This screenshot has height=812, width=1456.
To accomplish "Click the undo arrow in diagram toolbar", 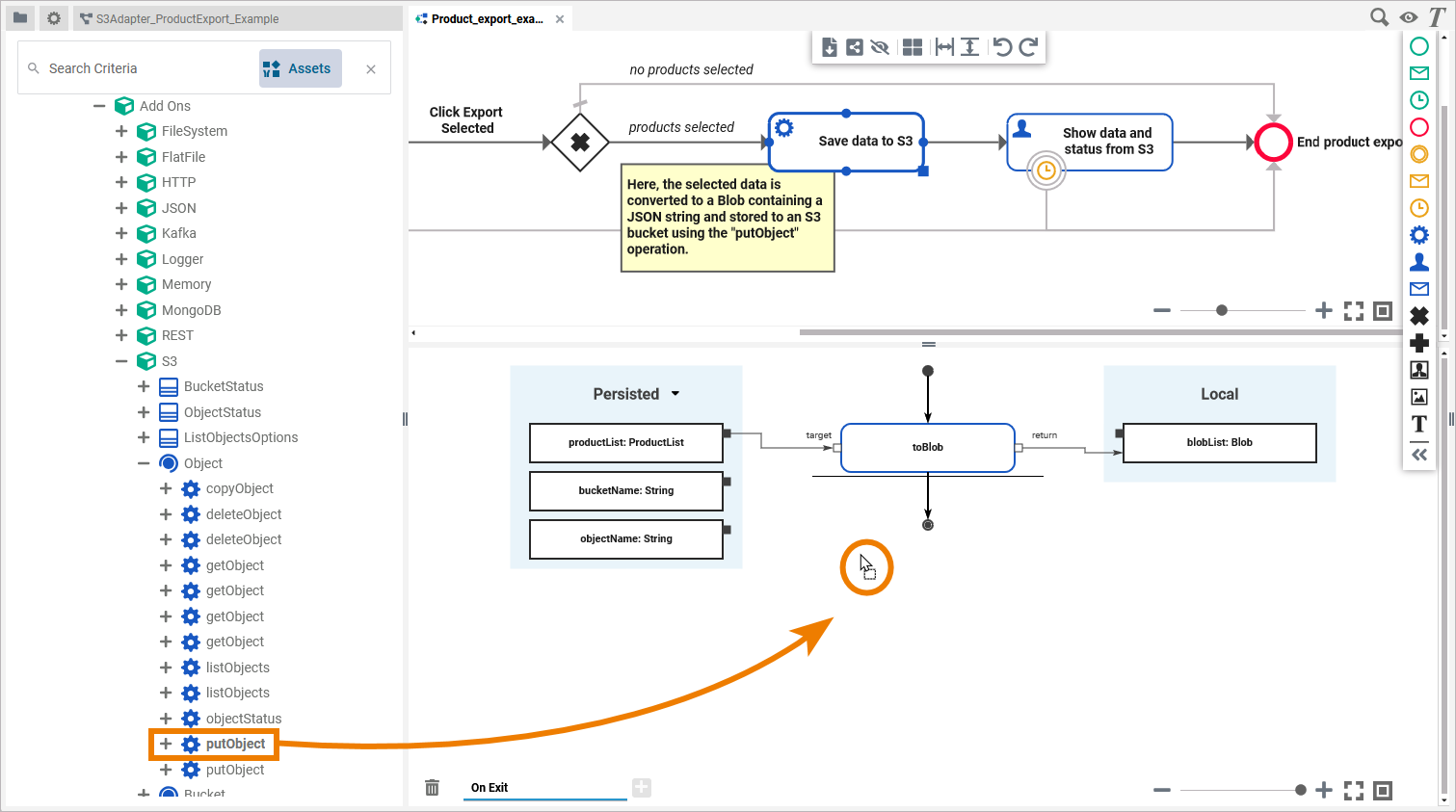I will [x=1002, y=47].
